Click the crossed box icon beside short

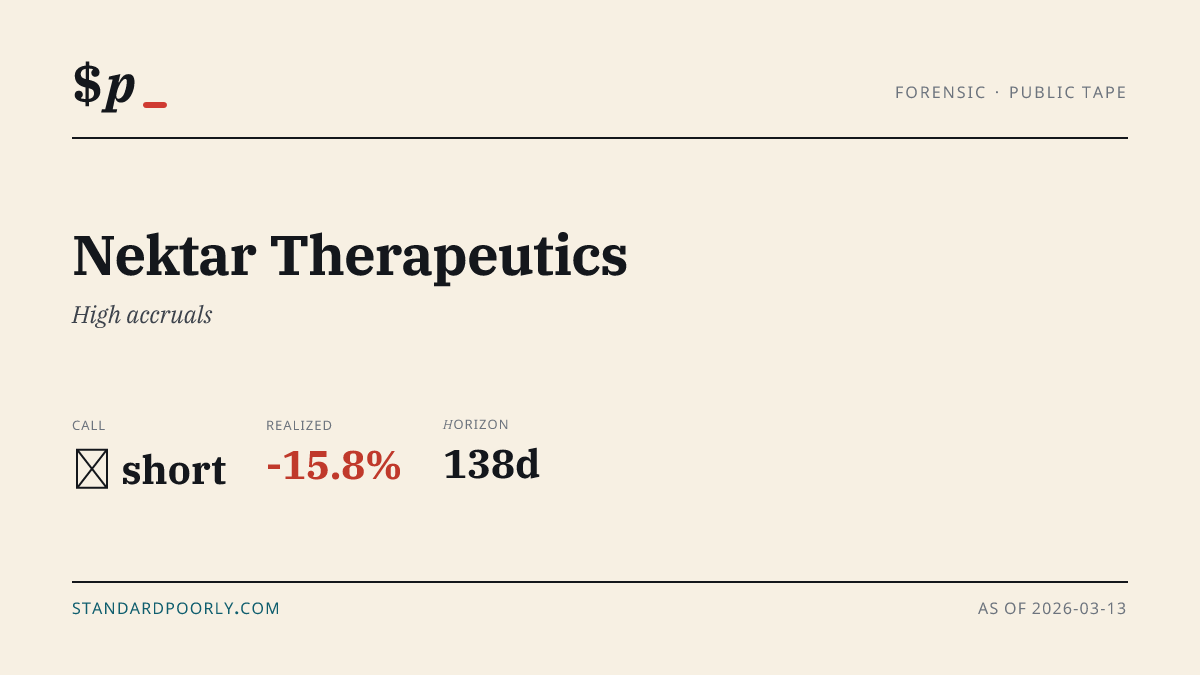(92, 469)
